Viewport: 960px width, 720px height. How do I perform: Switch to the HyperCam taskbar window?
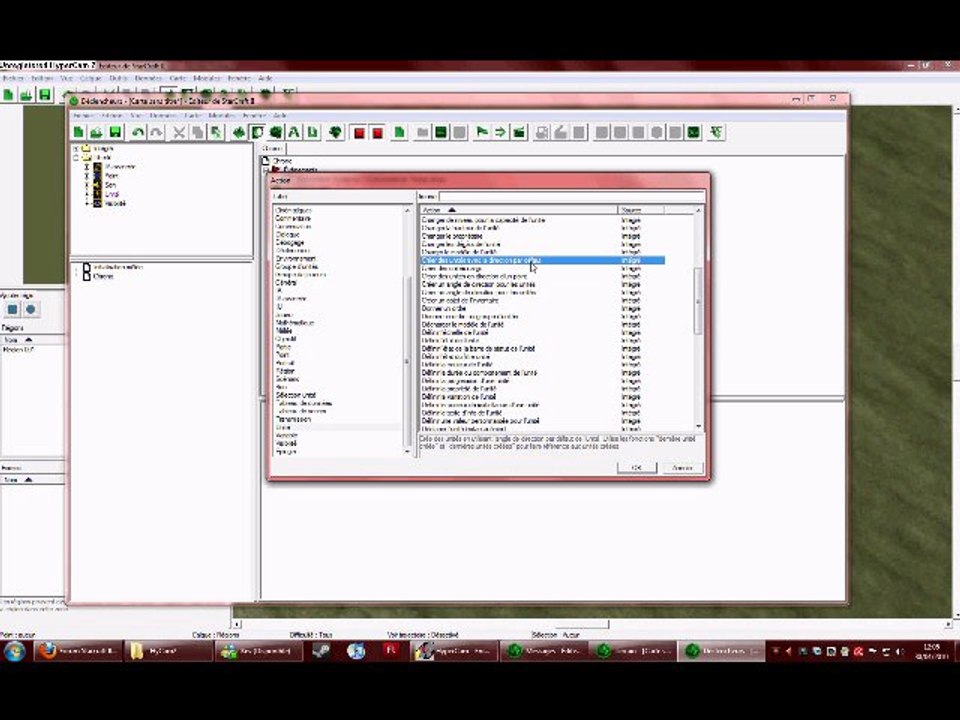point(454,651)
